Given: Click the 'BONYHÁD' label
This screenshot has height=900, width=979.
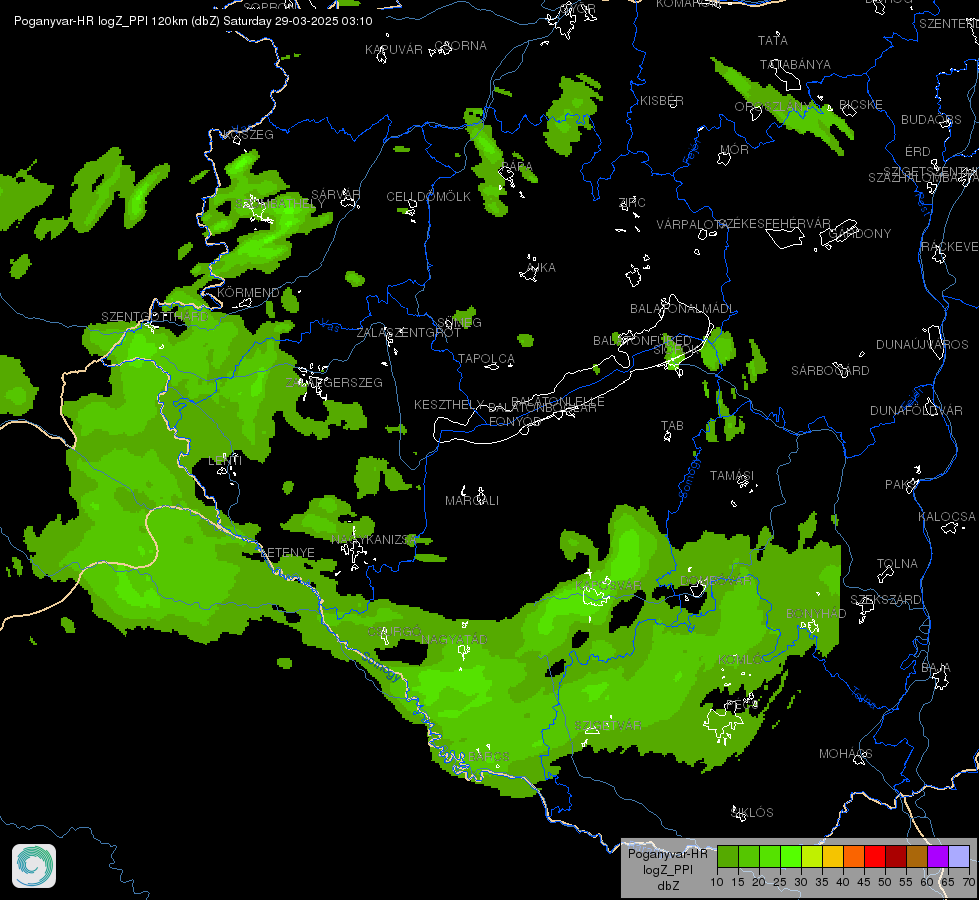Looking at the screenshot, I should click(x=815, y=614).
